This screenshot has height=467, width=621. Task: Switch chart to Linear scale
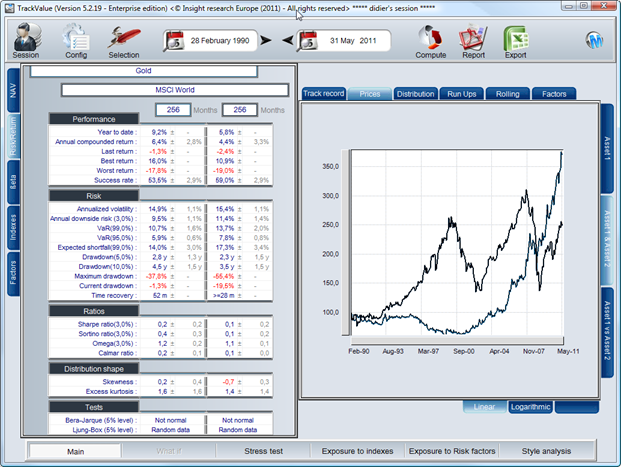484,407
